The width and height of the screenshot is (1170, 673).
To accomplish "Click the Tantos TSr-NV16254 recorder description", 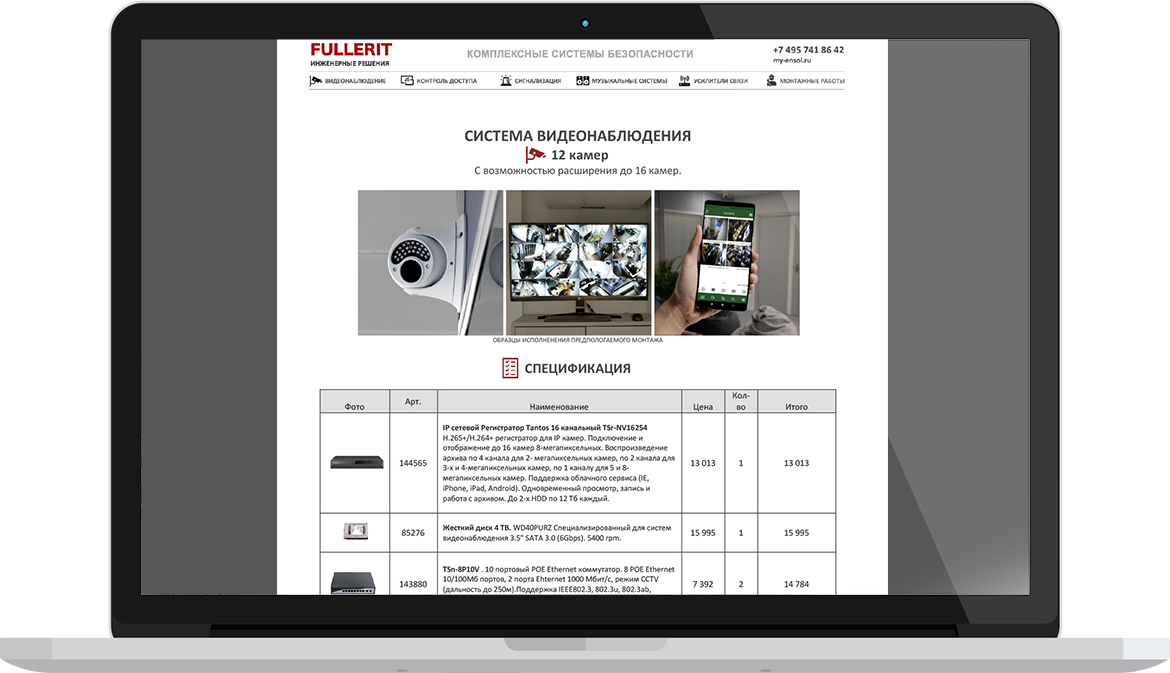I will pyautogui.click(x=559, y=463).
